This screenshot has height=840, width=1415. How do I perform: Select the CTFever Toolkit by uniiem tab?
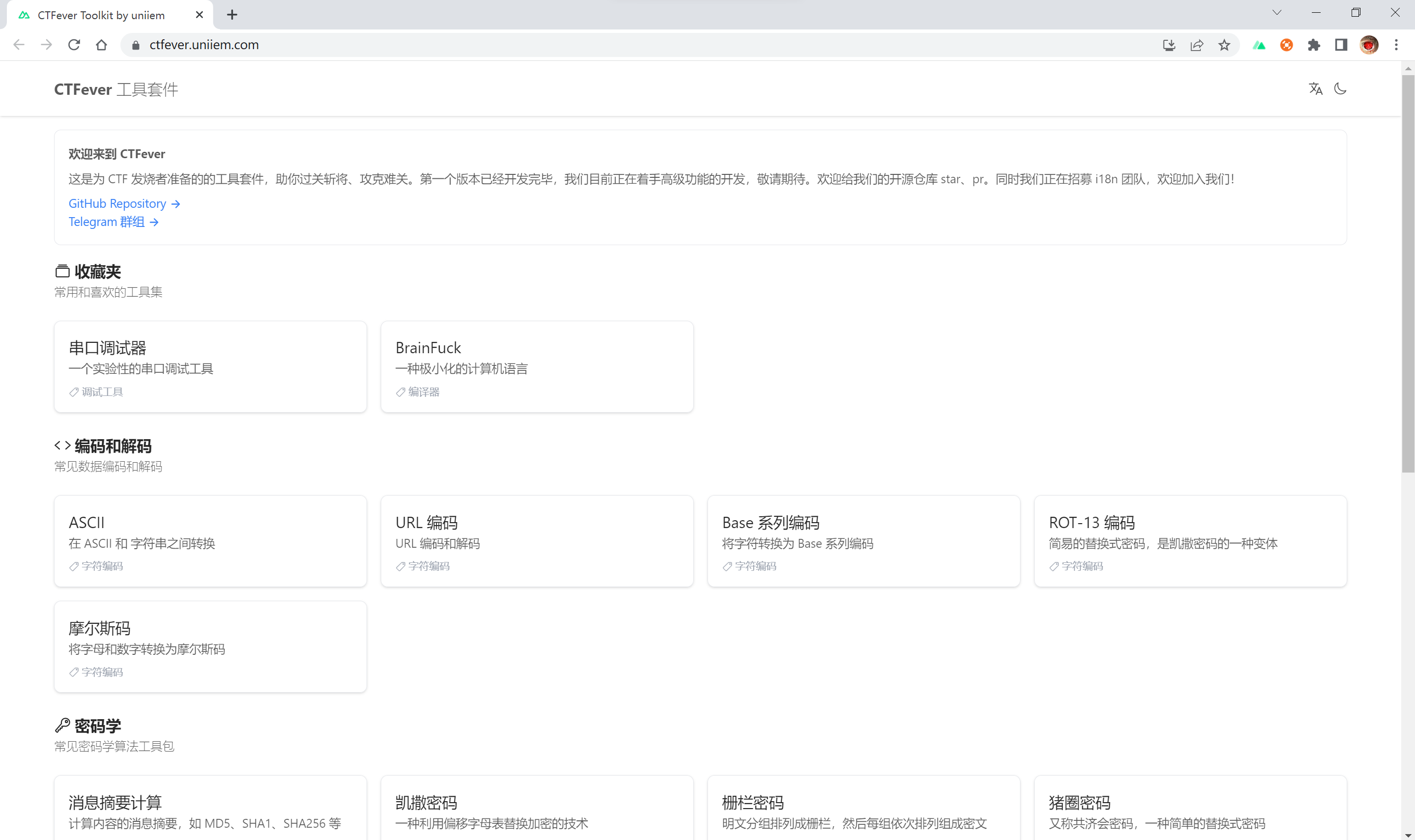110,15
